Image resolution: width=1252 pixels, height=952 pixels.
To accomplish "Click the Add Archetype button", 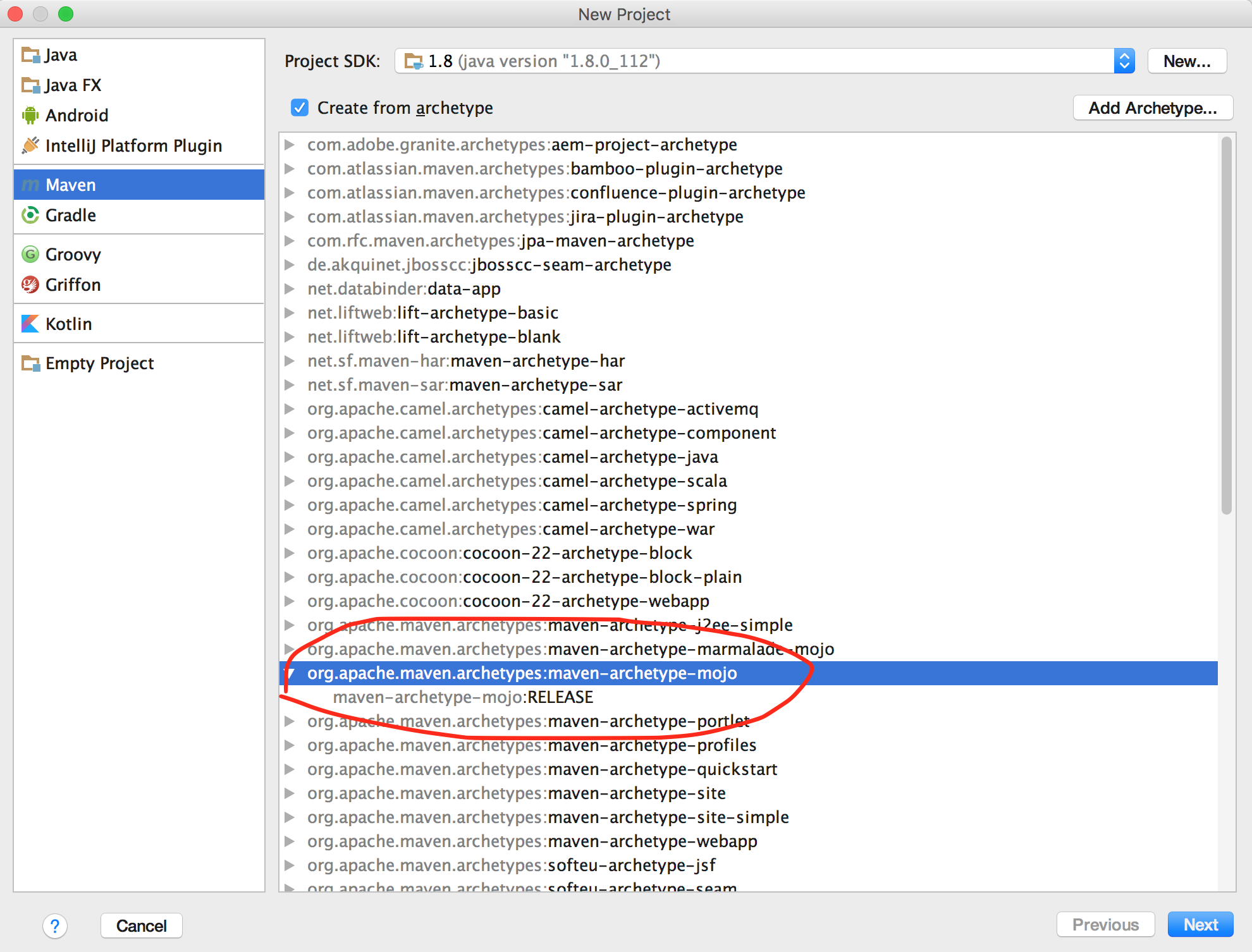I will pos(1150,108).
